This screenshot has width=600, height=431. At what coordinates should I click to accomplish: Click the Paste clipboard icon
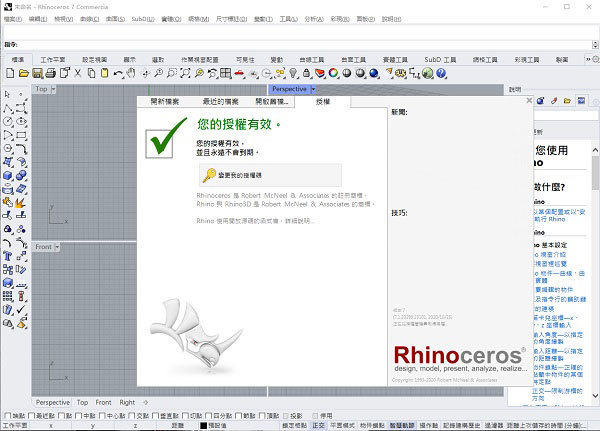click(x=104, y=73)
